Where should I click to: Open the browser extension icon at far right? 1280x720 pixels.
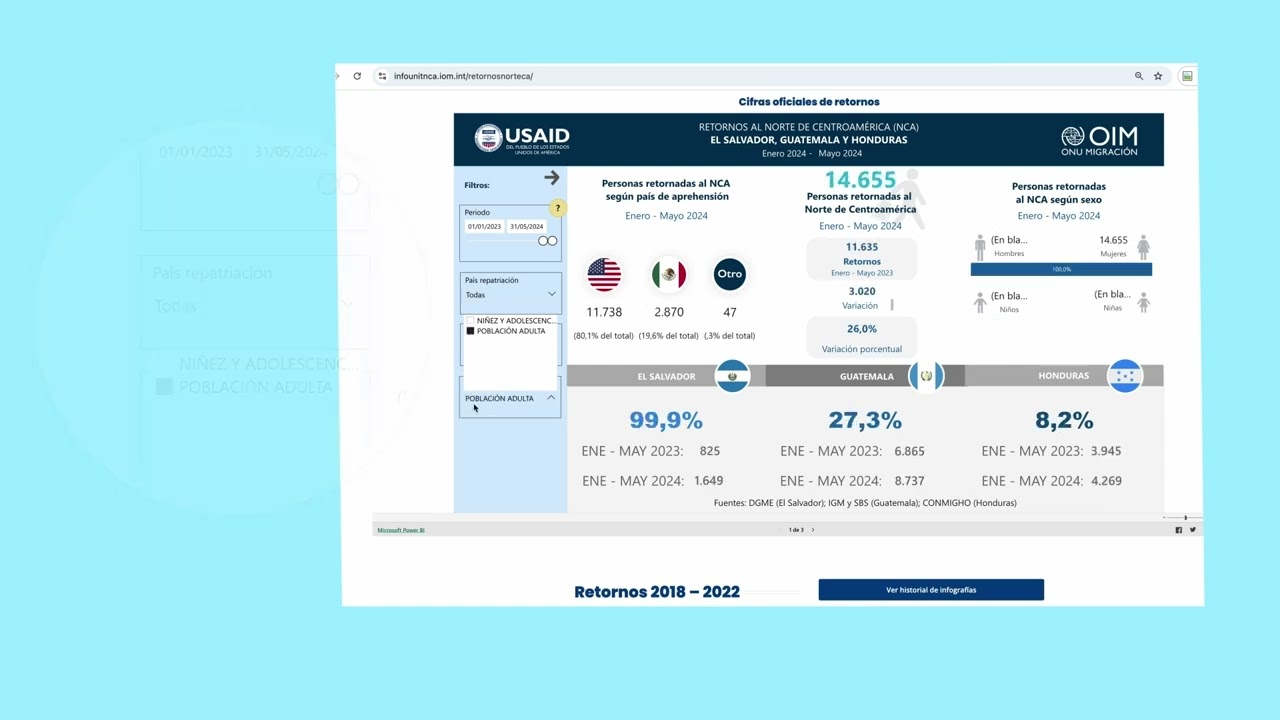[x=1187, y=76]
